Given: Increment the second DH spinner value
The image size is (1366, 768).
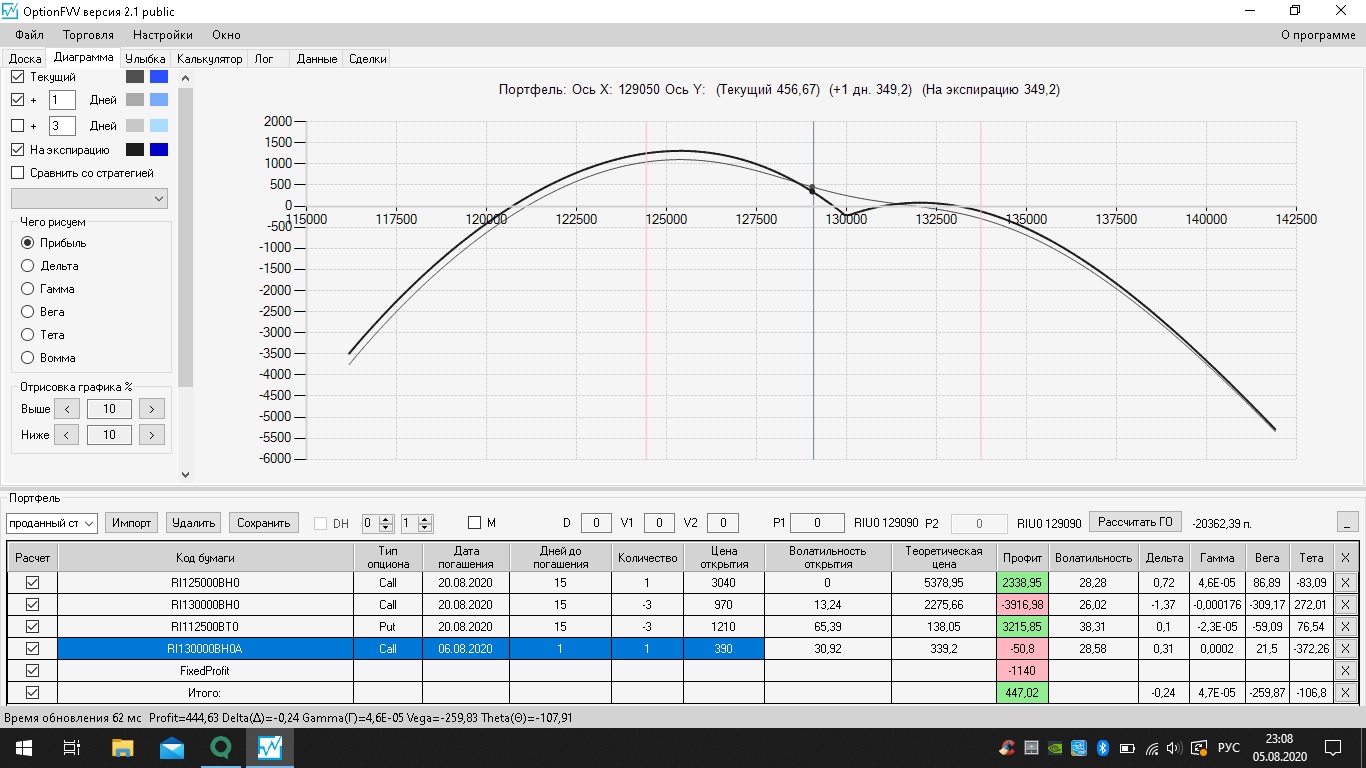Looking at the screenshot, I should click(425, 518).
